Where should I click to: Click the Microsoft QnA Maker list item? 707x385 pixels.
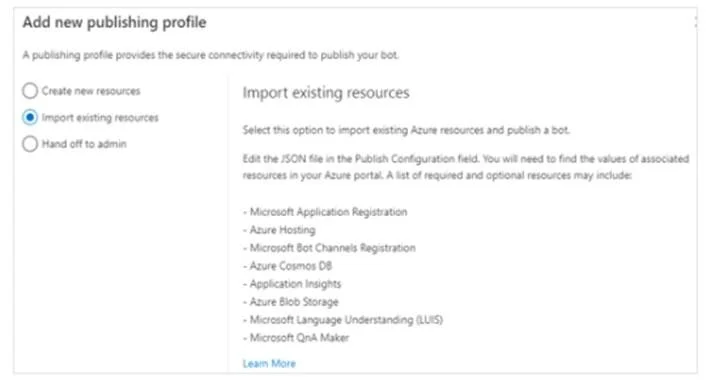(296, 338)
